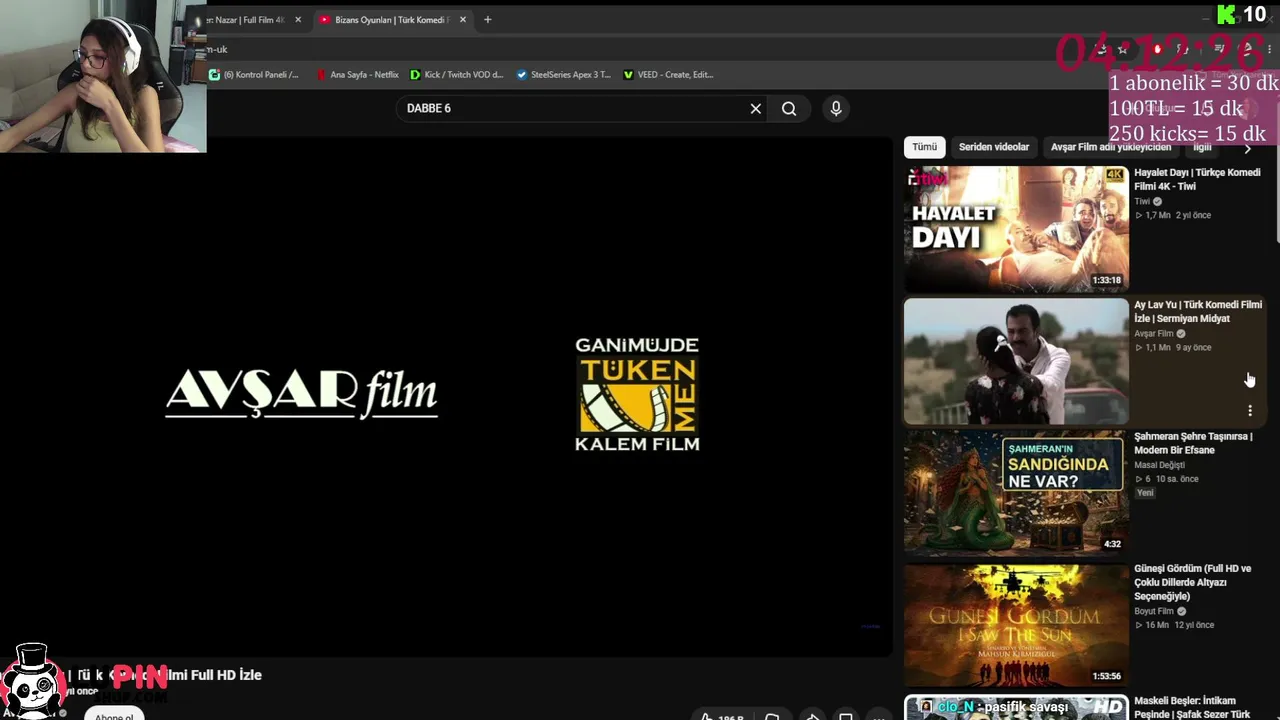1280x720 pixels.
Task: Open the Kick / Twitch VOD bookmark
Action: [x=457, y=75]
